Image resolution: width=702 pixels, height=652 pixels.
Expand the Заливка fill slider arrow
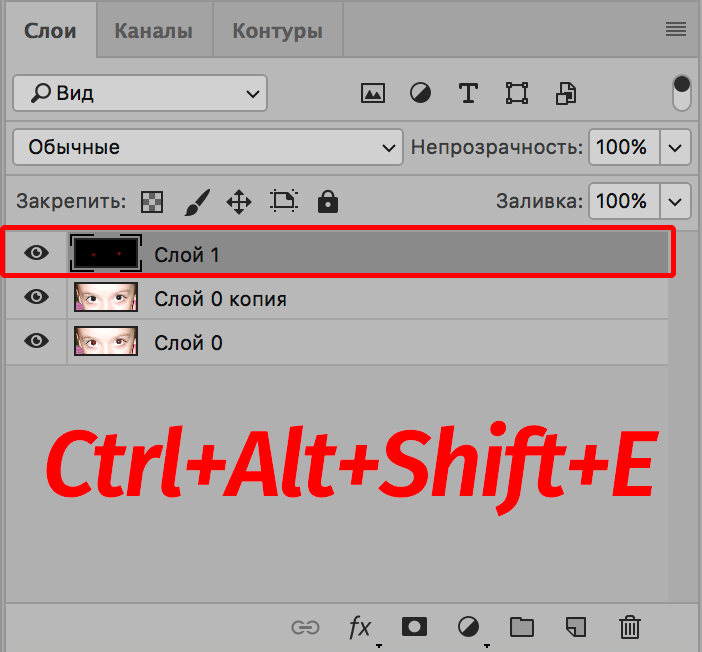click(675, 201)
